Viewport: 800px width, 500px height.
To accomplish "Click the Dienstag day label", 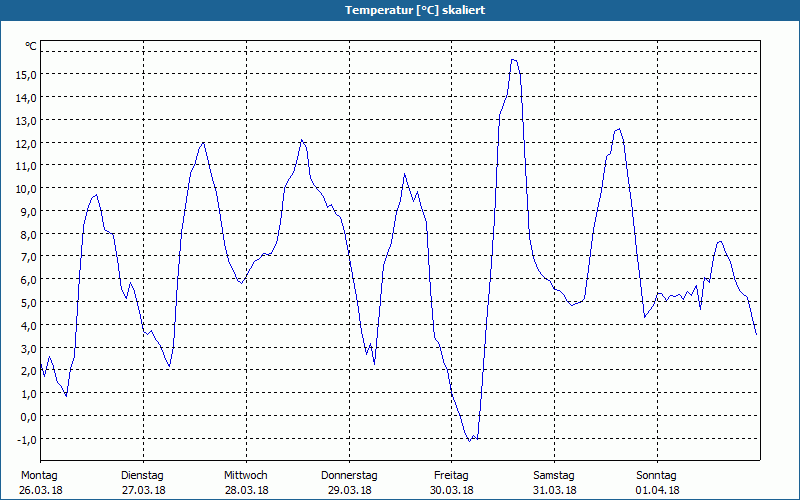I will (x=142, y=476).
